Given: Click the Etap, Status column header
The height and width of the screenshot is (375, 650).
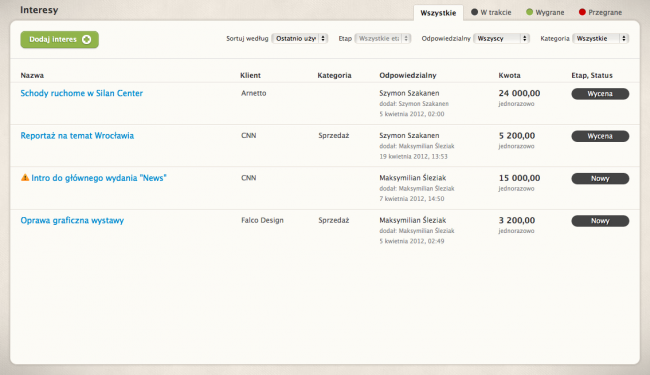Looking at the screenshot, I should point(592,75).
